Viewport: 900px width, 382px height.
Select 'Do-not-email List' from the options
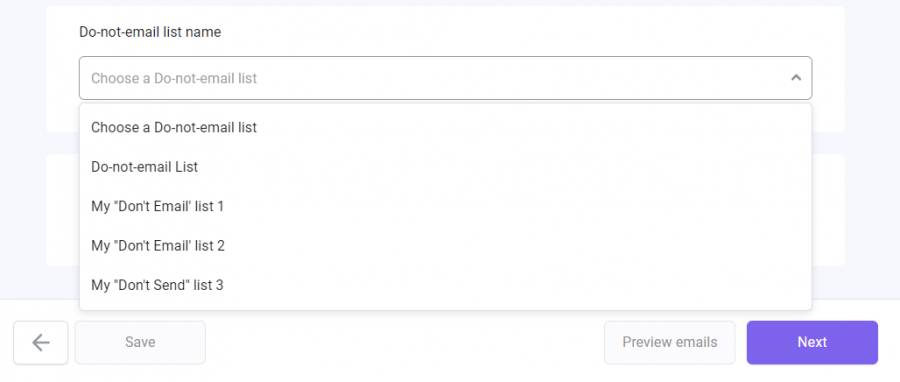(445, 167)
